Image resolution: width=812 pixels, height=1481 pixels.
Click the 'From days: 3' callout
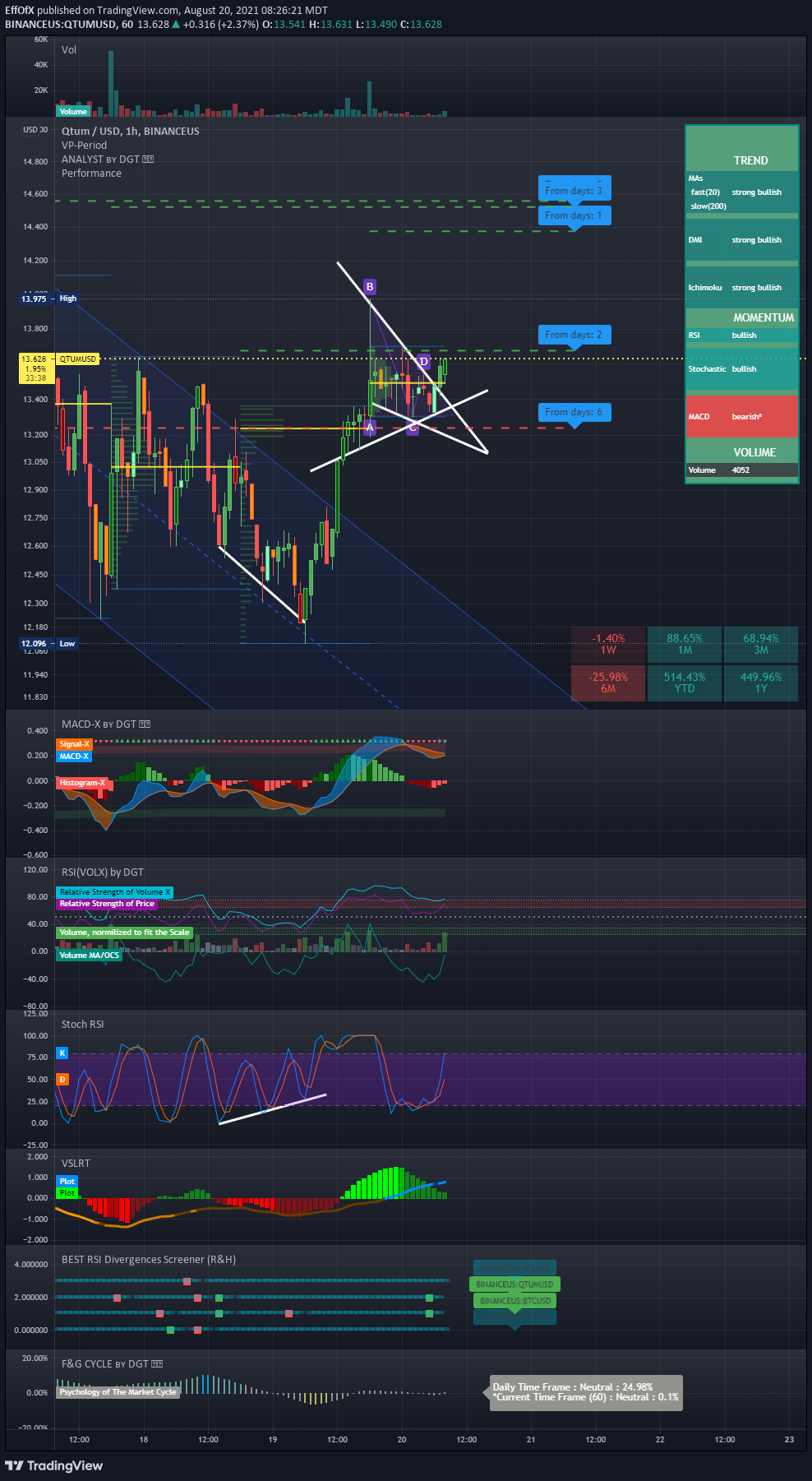coord(574,190)
